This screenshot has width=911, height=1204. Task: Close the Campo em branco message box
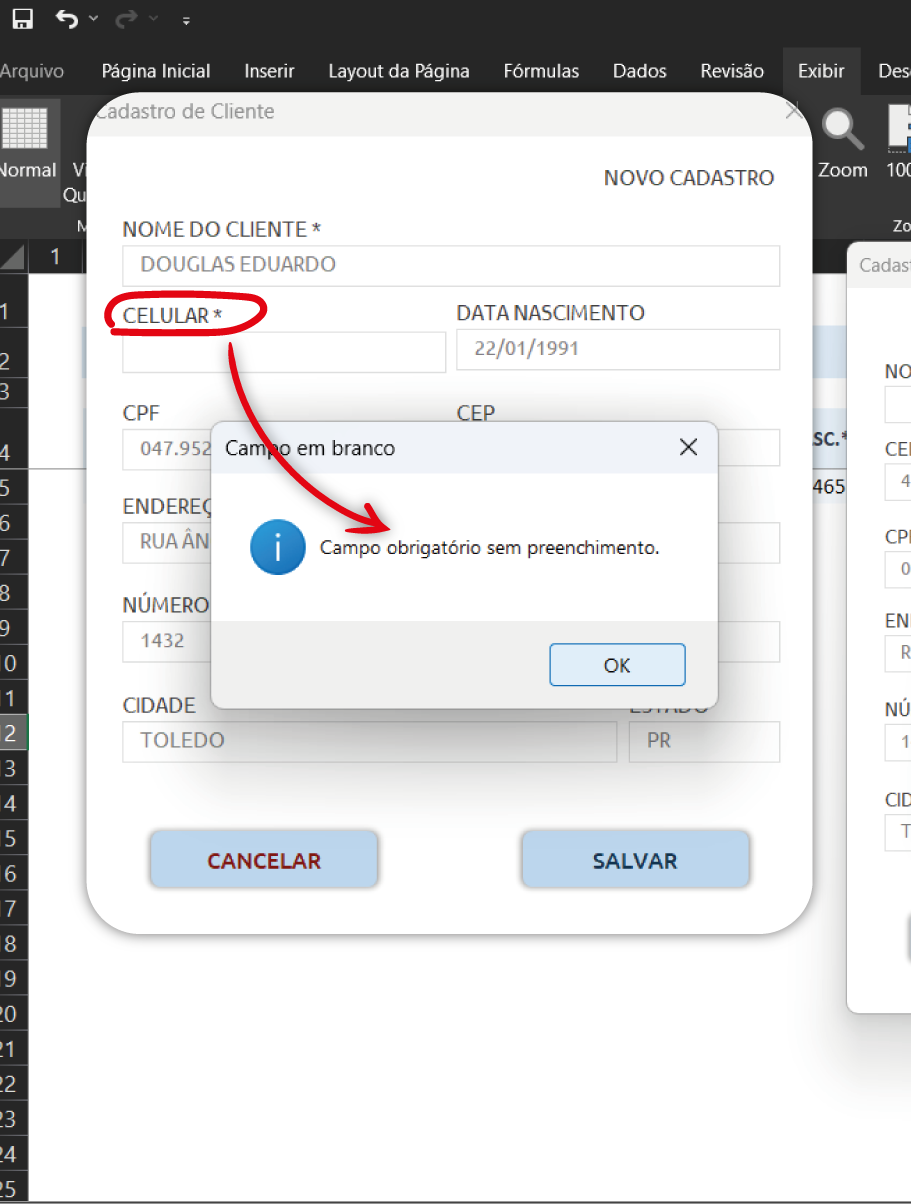(x=688, y=447)
